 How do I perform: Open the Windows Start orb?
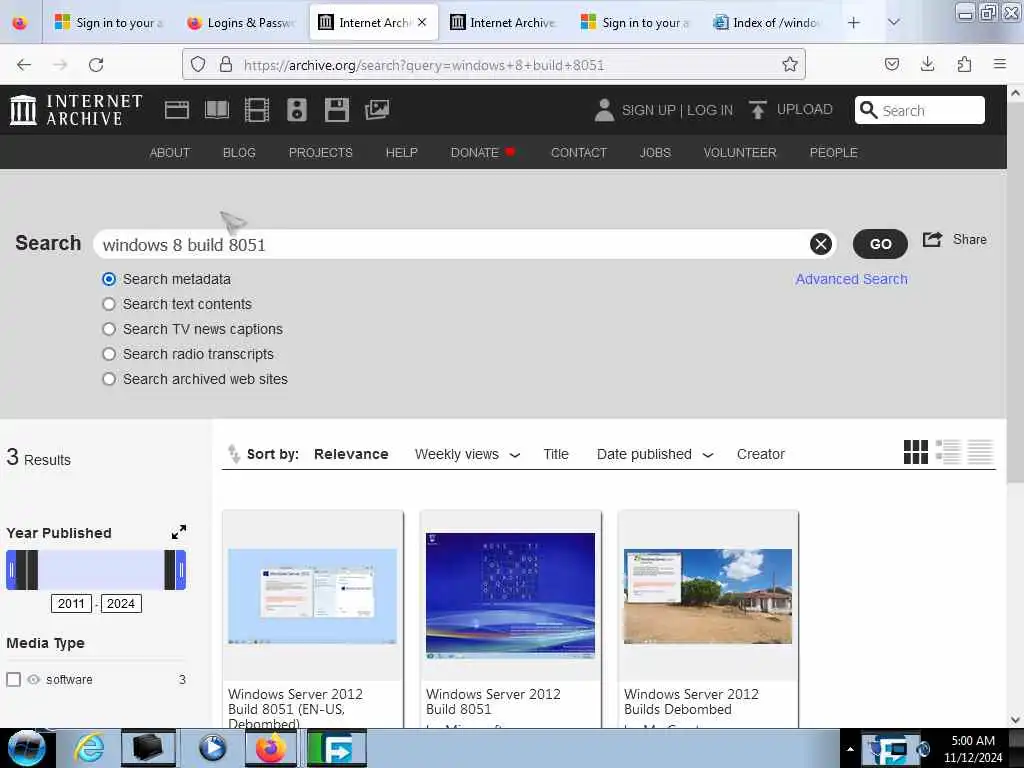pos(26,748)
